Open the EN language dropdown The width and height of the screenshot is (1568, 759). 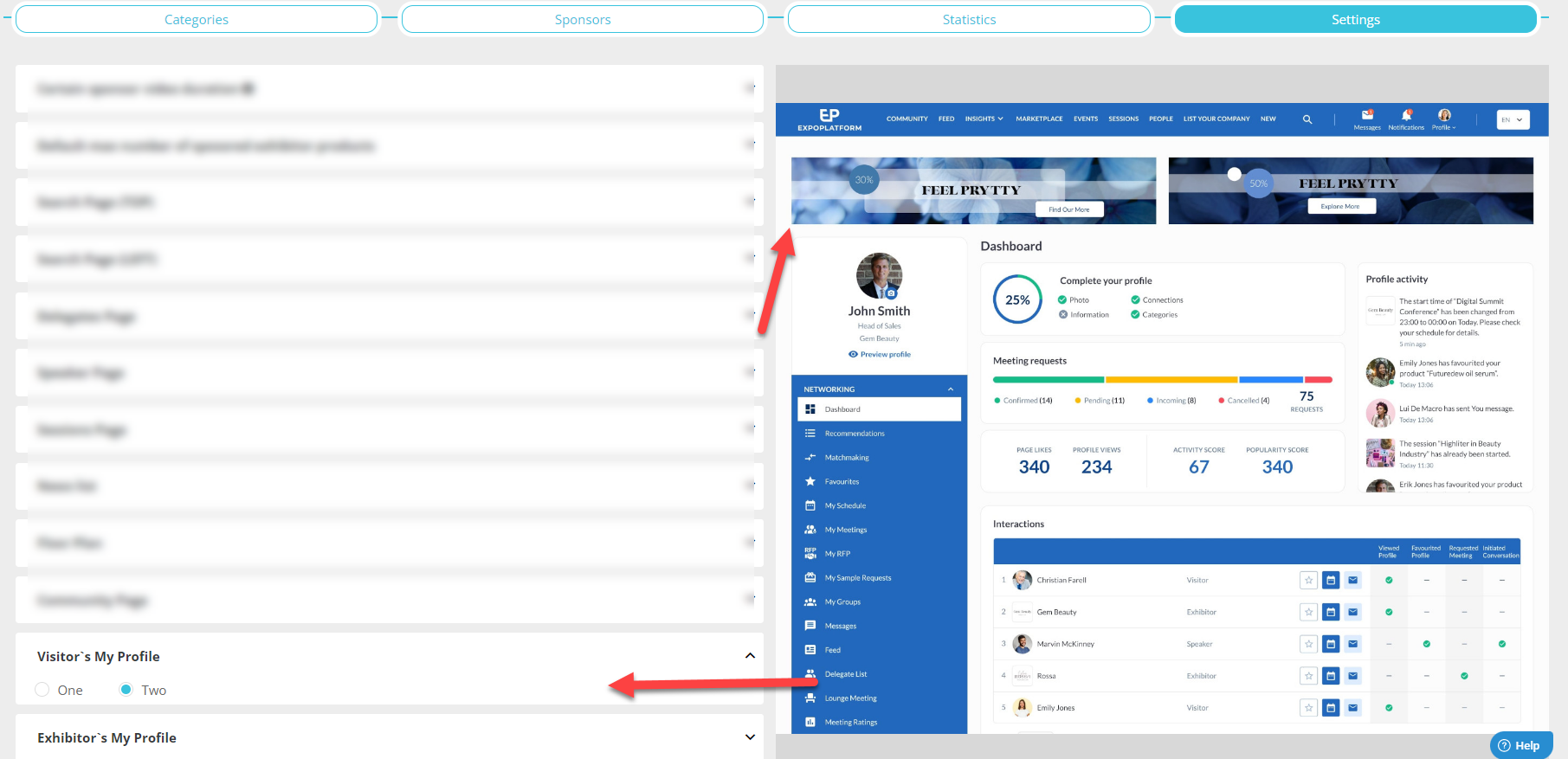pyautogui.click(x=1513, y=119)
